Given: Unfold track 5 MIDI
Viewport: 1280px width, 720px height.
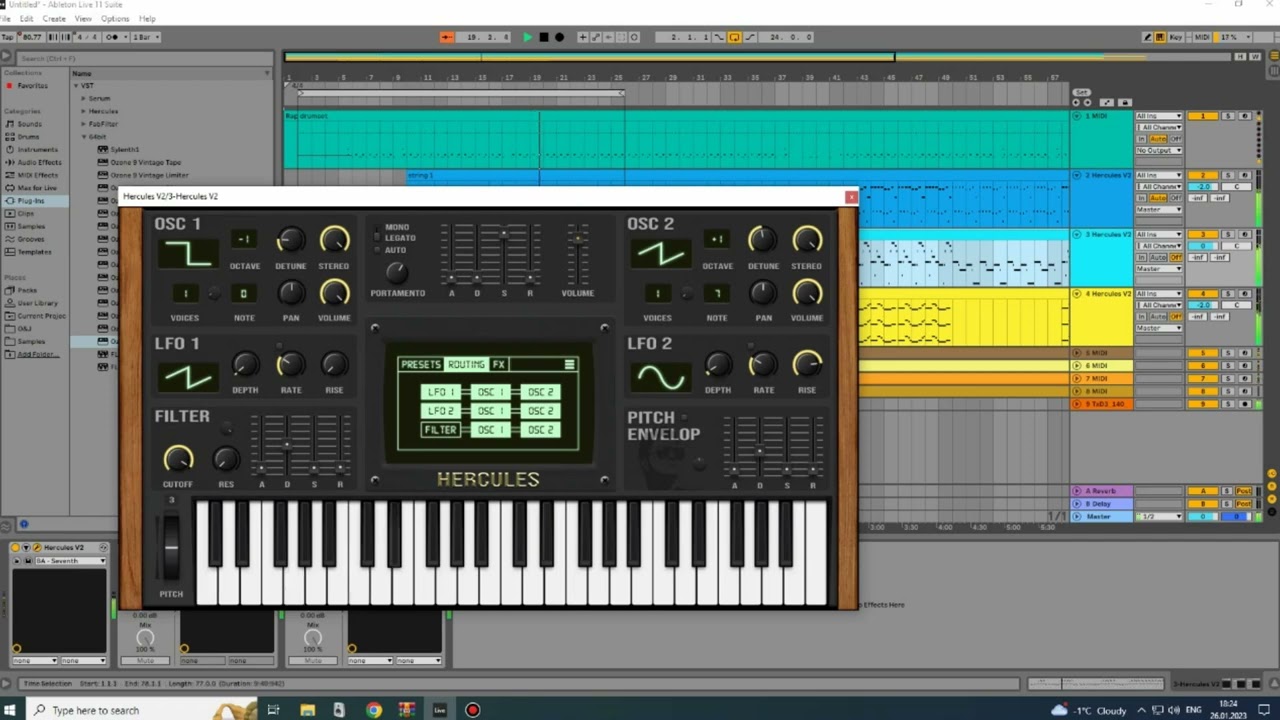Looking at the screenshot, I should [x=1078, y=353].
